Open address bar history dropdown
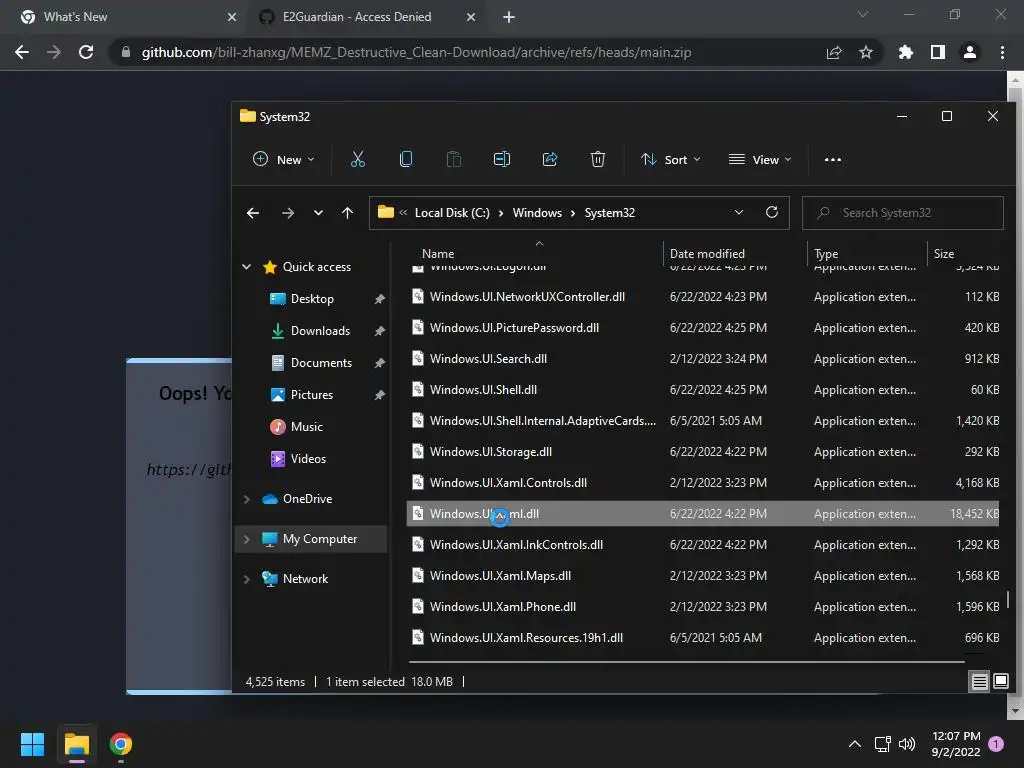This screenshot has width=1024, height=768. [x=739, y=212]
